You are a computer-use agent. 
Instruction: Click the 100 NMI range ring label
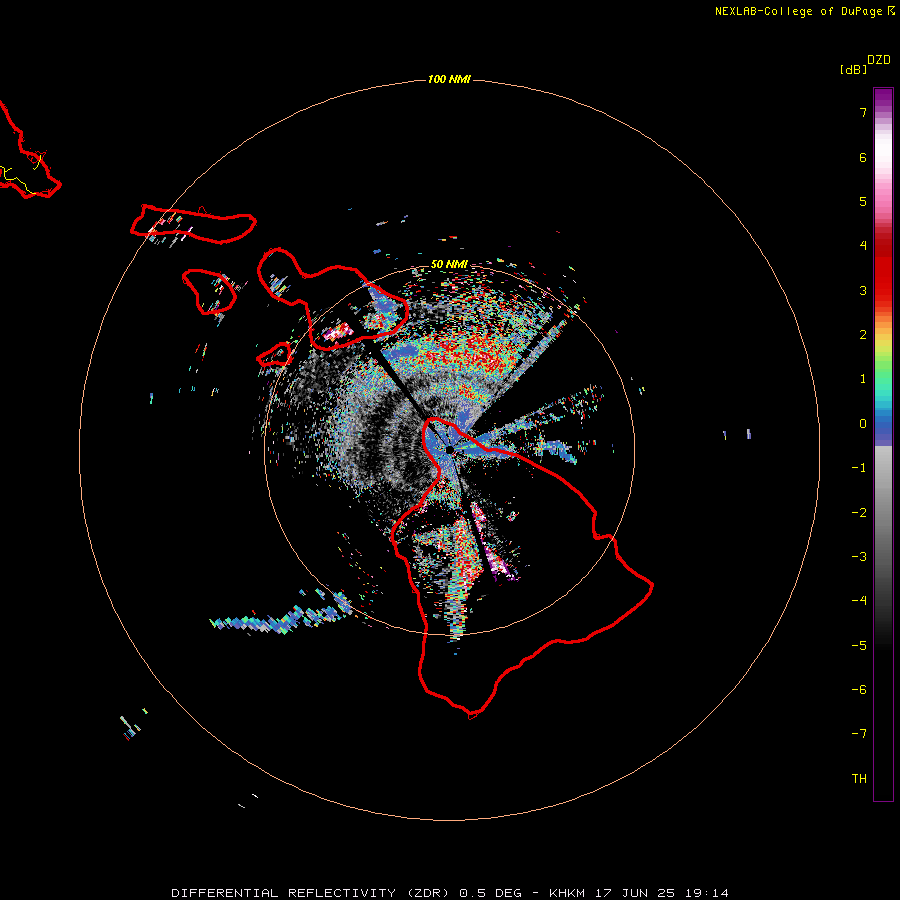pyautogui.click(x=449, y=79)
